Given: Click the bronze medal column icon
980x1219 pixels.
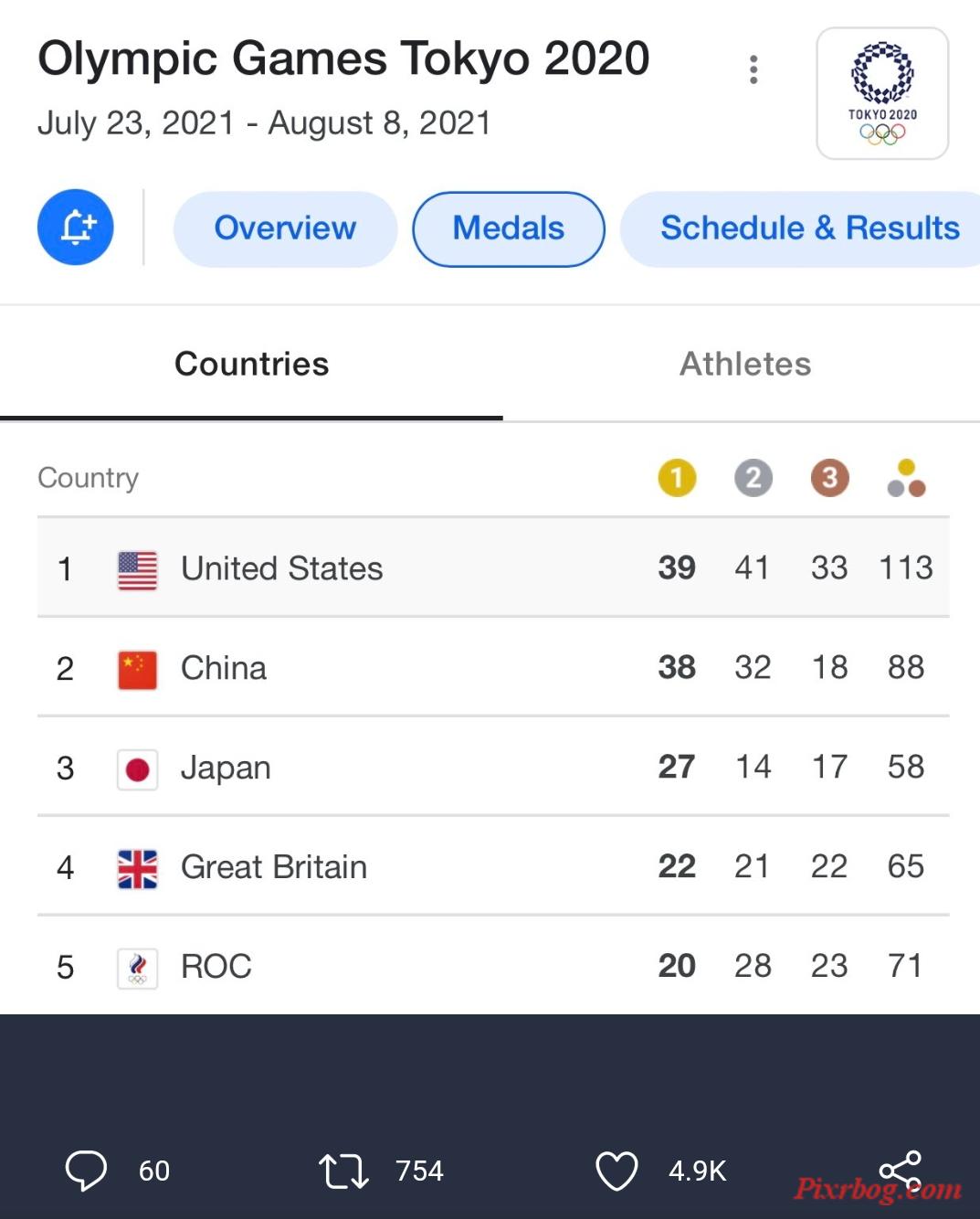Looking at the screenshot, I should 830,478.
